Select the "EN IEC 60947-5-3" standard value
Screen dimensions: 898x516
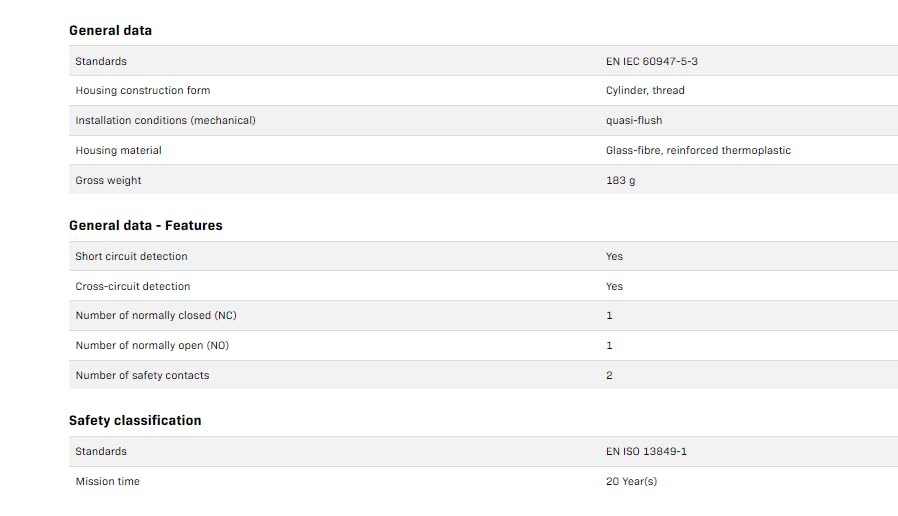click(651, 61)
